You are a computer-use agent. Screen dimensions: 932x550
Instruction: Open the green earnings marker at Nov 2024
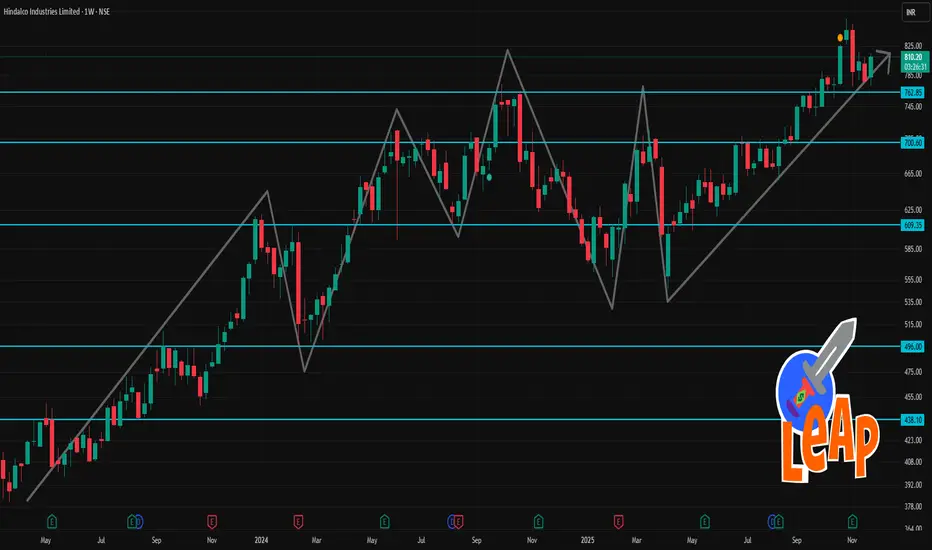coord(538,522)
